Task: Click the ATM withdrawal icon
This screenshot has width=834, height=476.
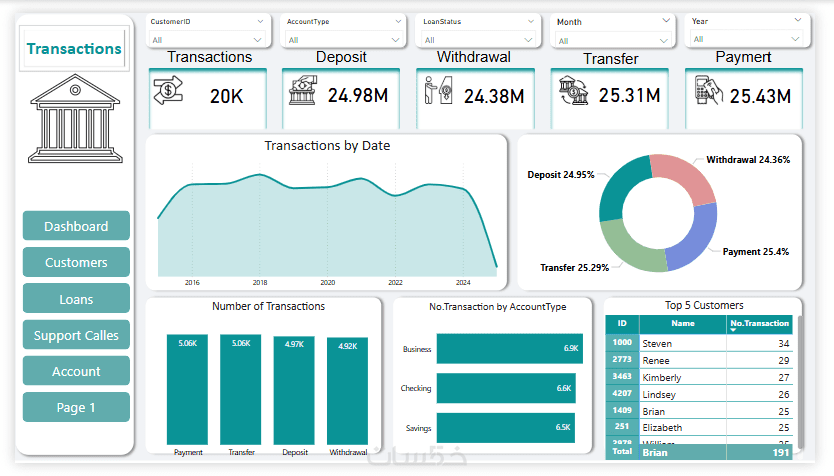Action: 438,89
